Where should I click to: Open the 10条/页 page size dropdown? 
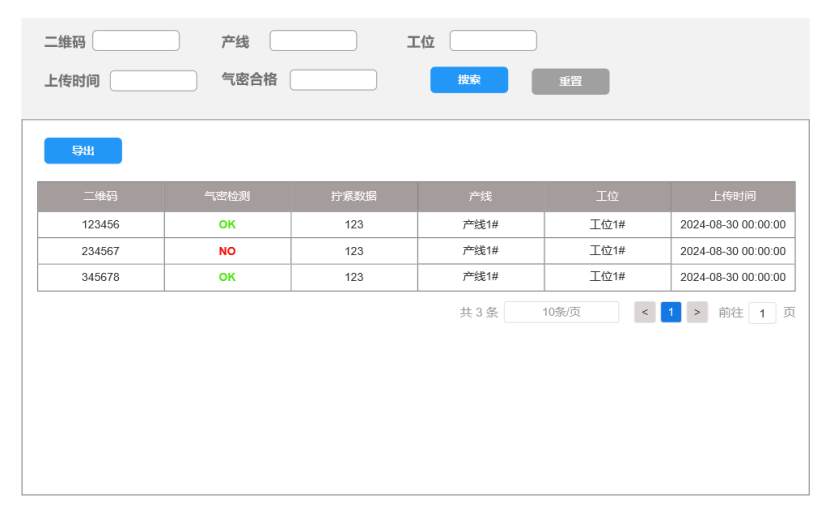point(561,312)
